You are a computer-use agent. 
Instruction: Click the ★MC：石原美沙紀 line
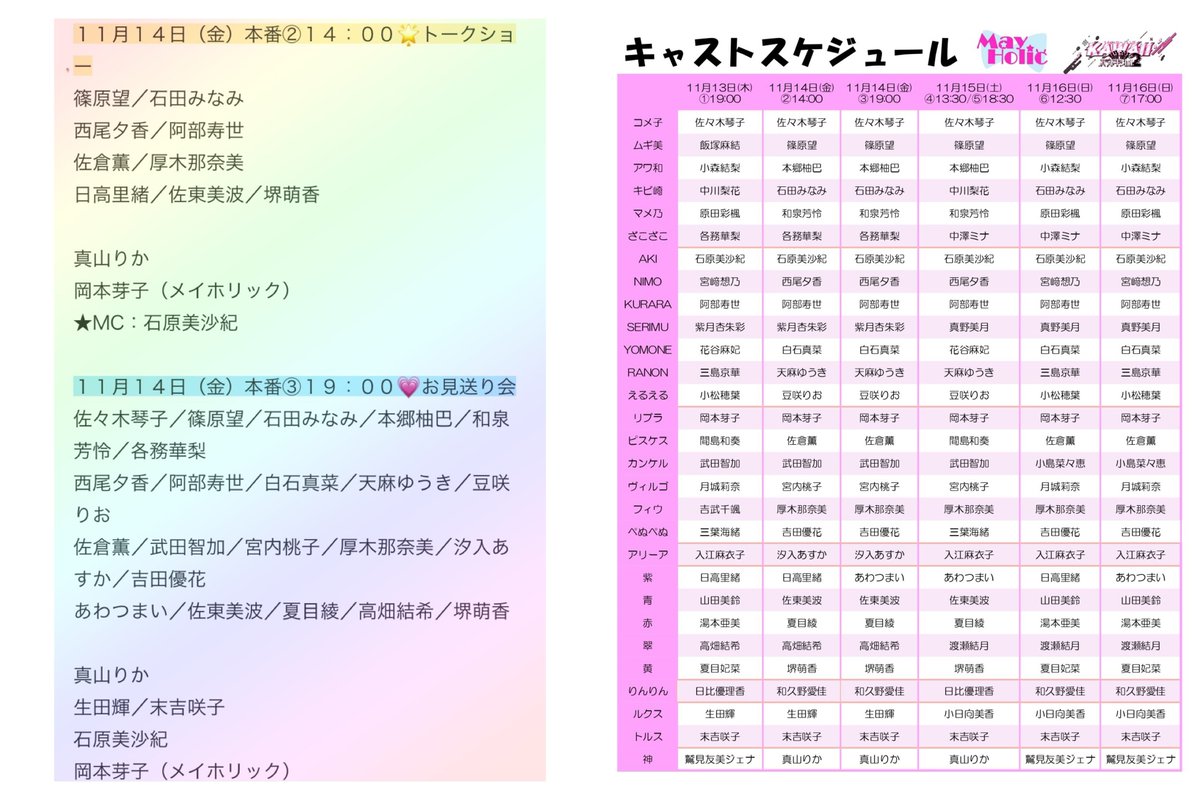(x=156, y=323)
